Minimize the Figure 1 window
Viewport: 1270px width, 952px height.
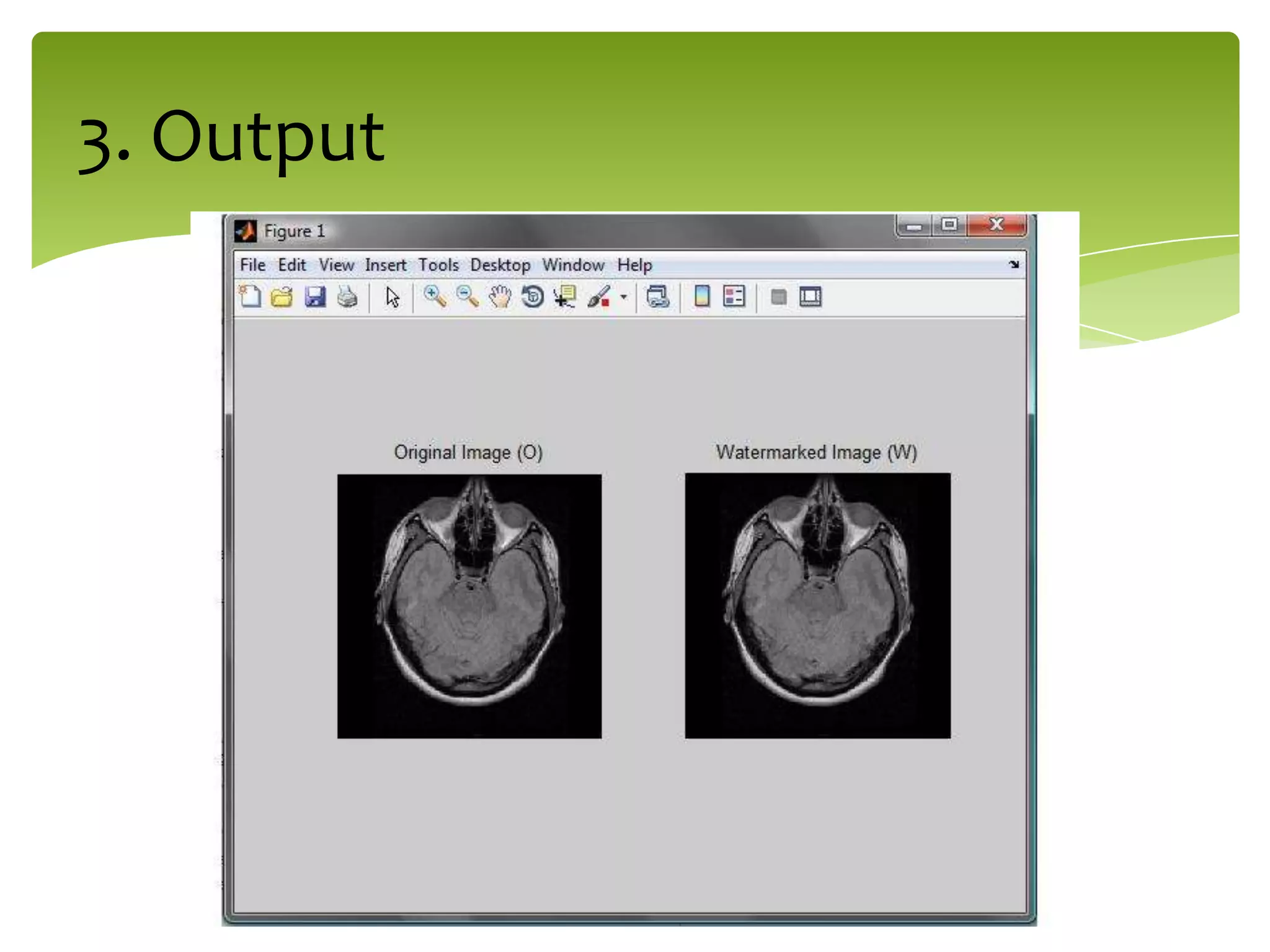[913, 226]
